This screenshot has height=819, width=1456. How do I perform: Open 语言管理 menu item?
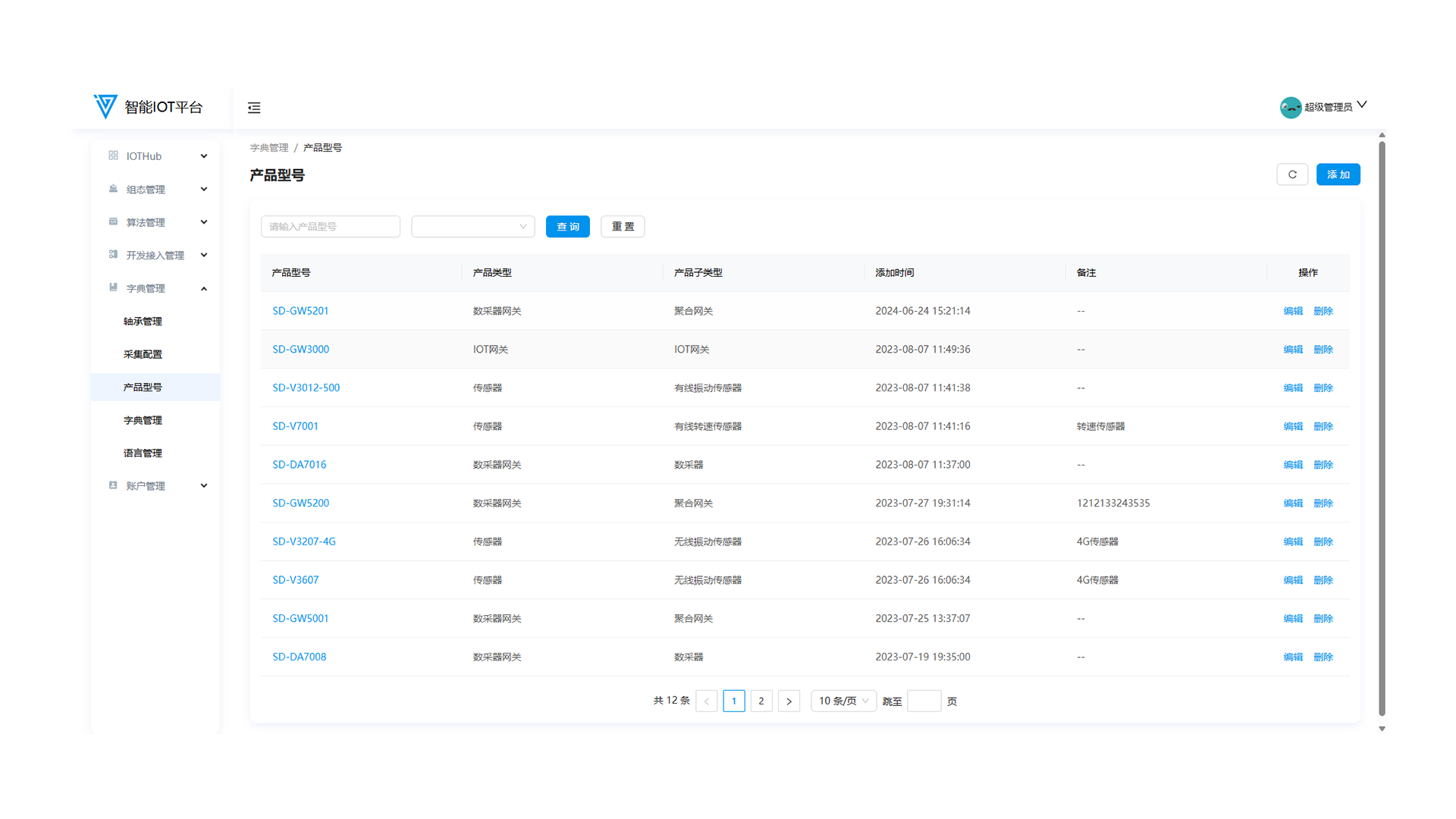pos(143,453)
